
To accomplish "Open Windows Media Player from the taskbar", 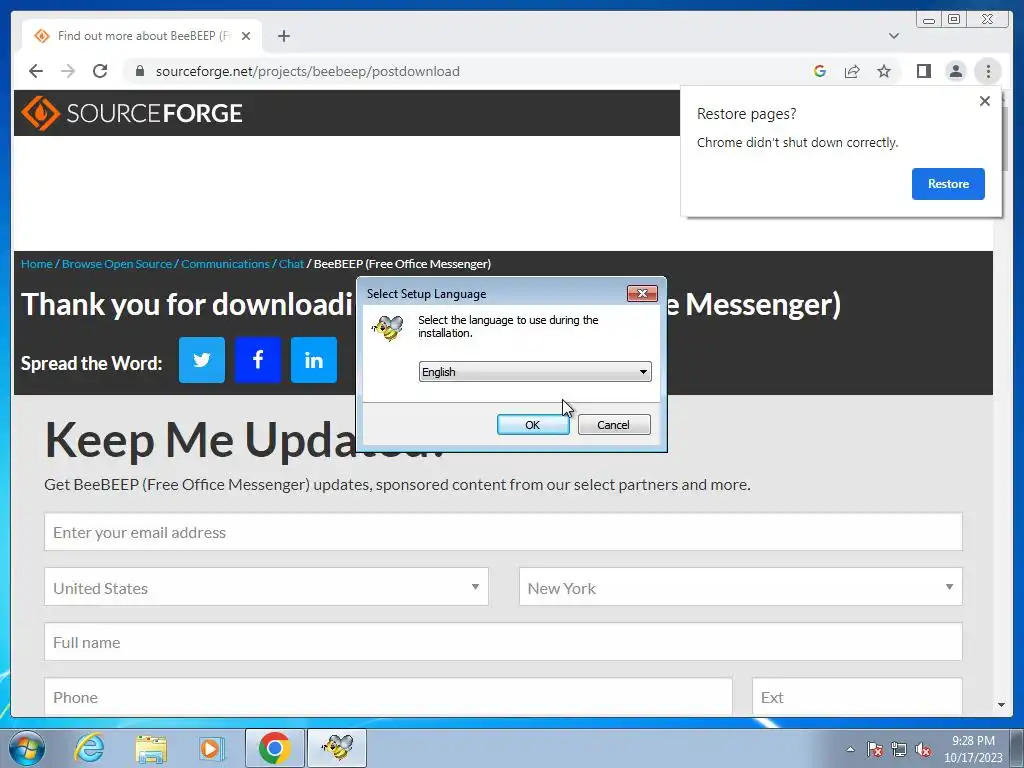I will pyautogui.click(x=210, y=748).
